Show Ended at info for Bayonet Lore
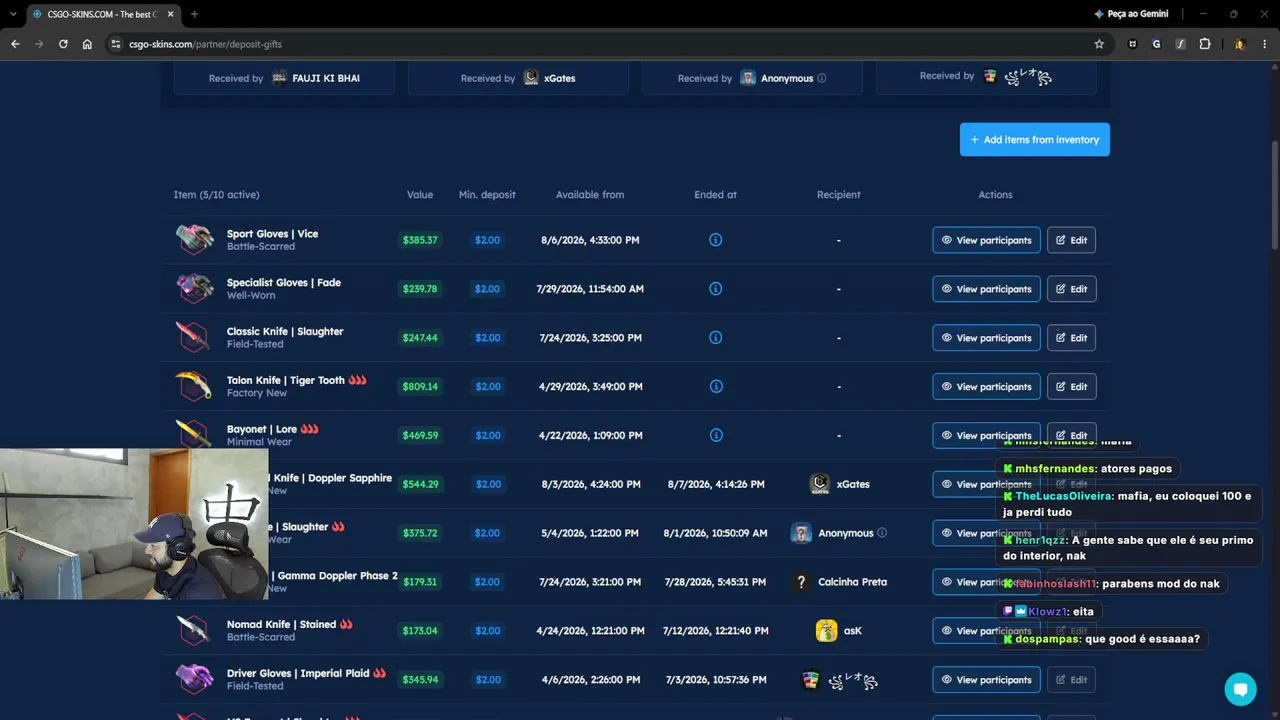1280x720 pixels. click(x=715, y=435)
